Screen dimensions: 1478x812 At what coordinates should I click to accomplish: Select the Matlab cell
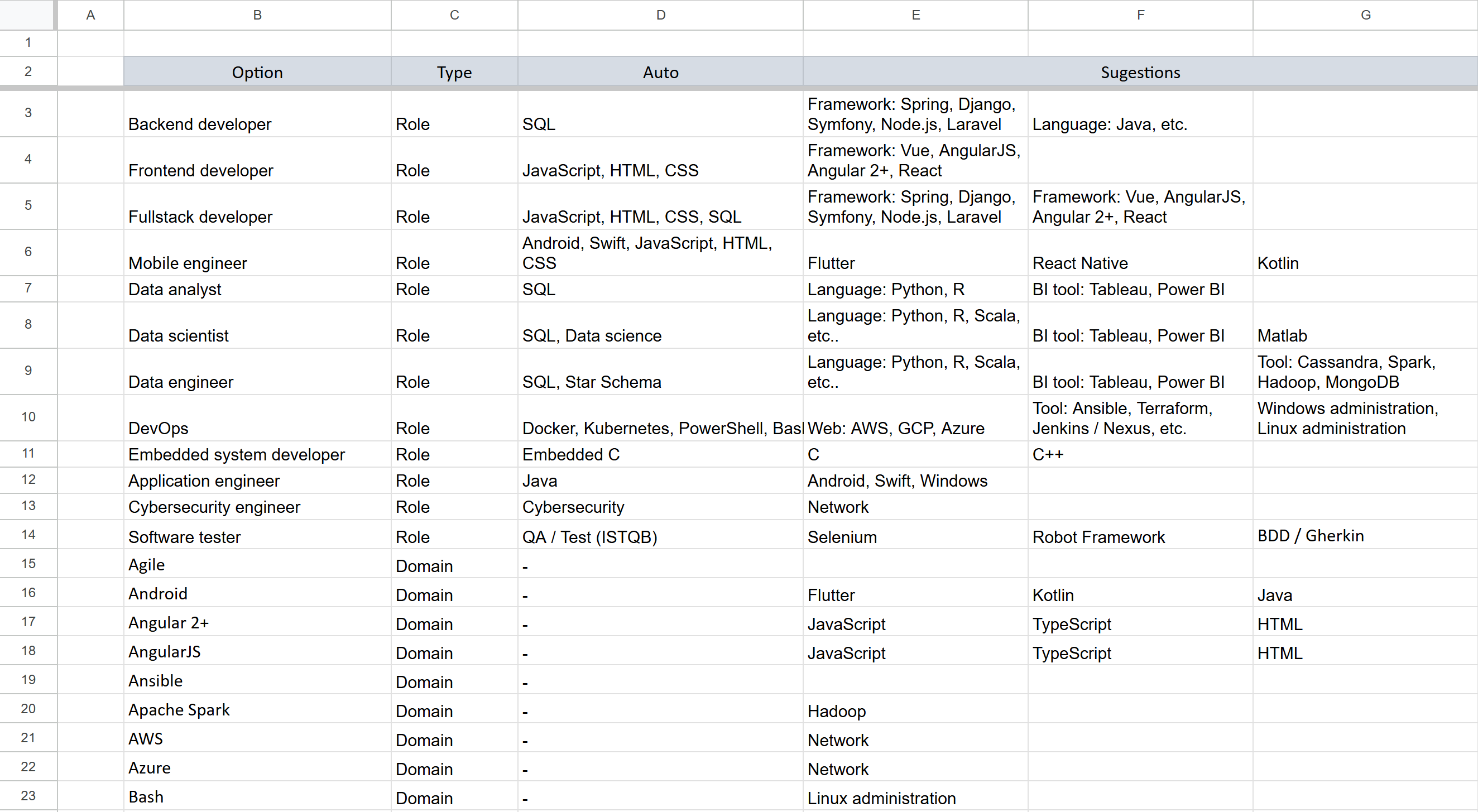point(1366,326)
